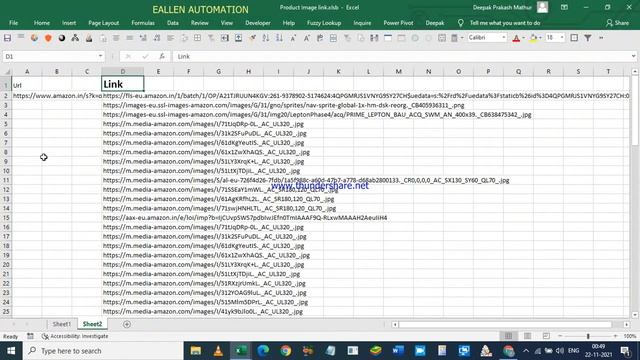Image resolution: width=640 pixels, height=360 pixels.
Task: Click the vertical scrollbar down arrow
Action: point(635,315)
